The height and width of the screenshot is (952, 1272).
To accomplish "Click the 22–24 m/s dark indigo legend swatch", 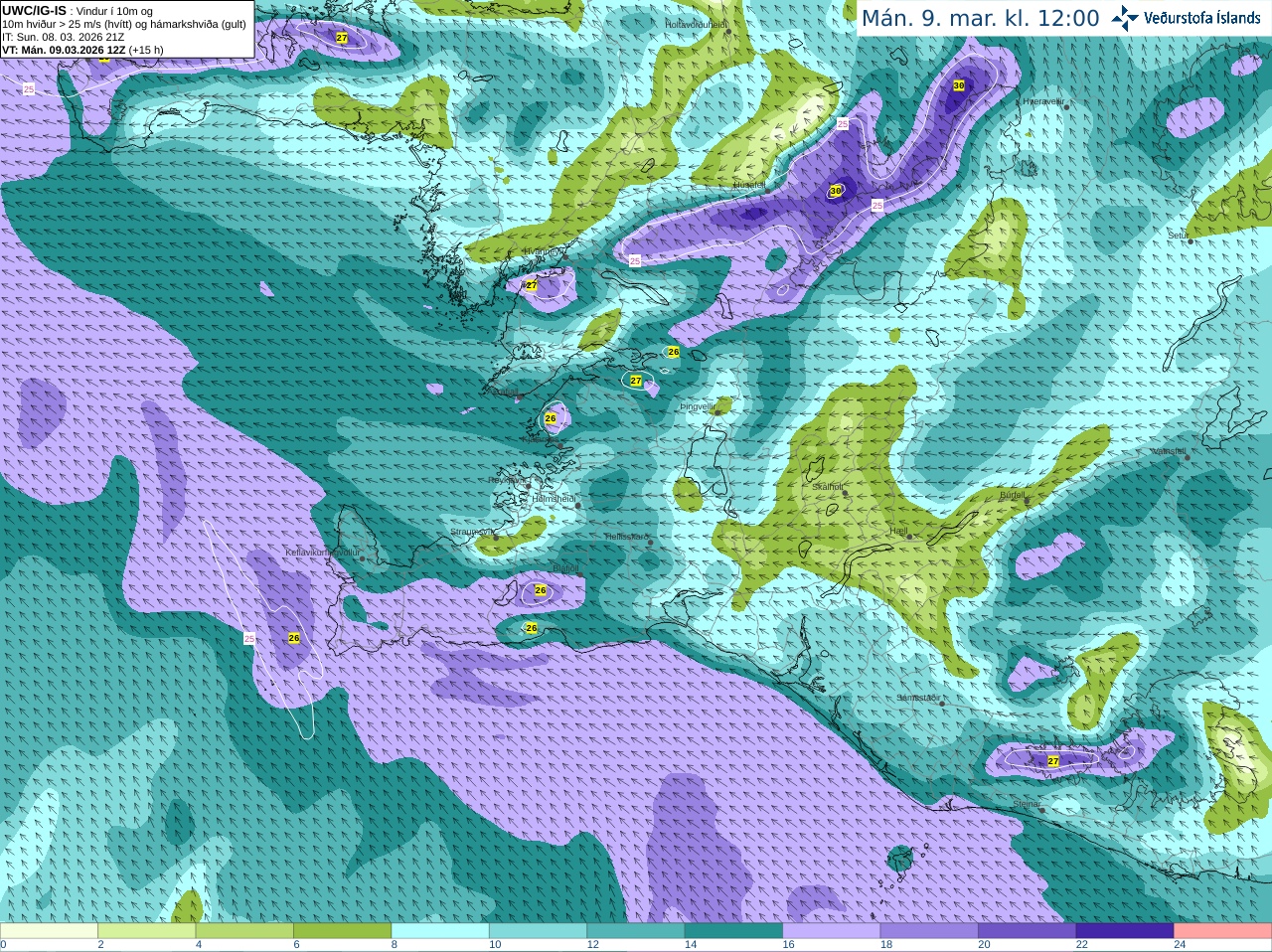I will [1125, 931].
